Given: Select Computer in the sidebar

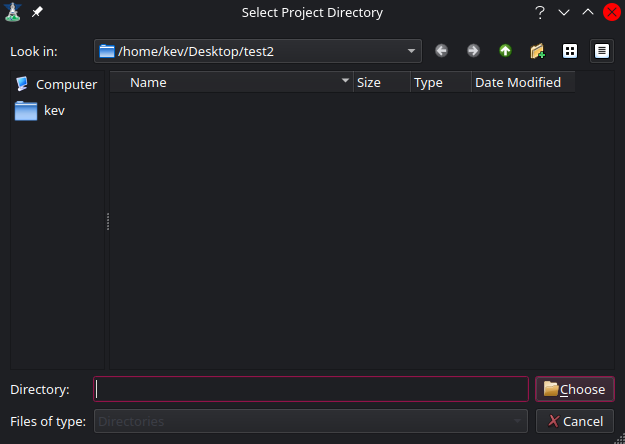Looking at the screenshot, I should pyautogui.click(x=57, y=84).
